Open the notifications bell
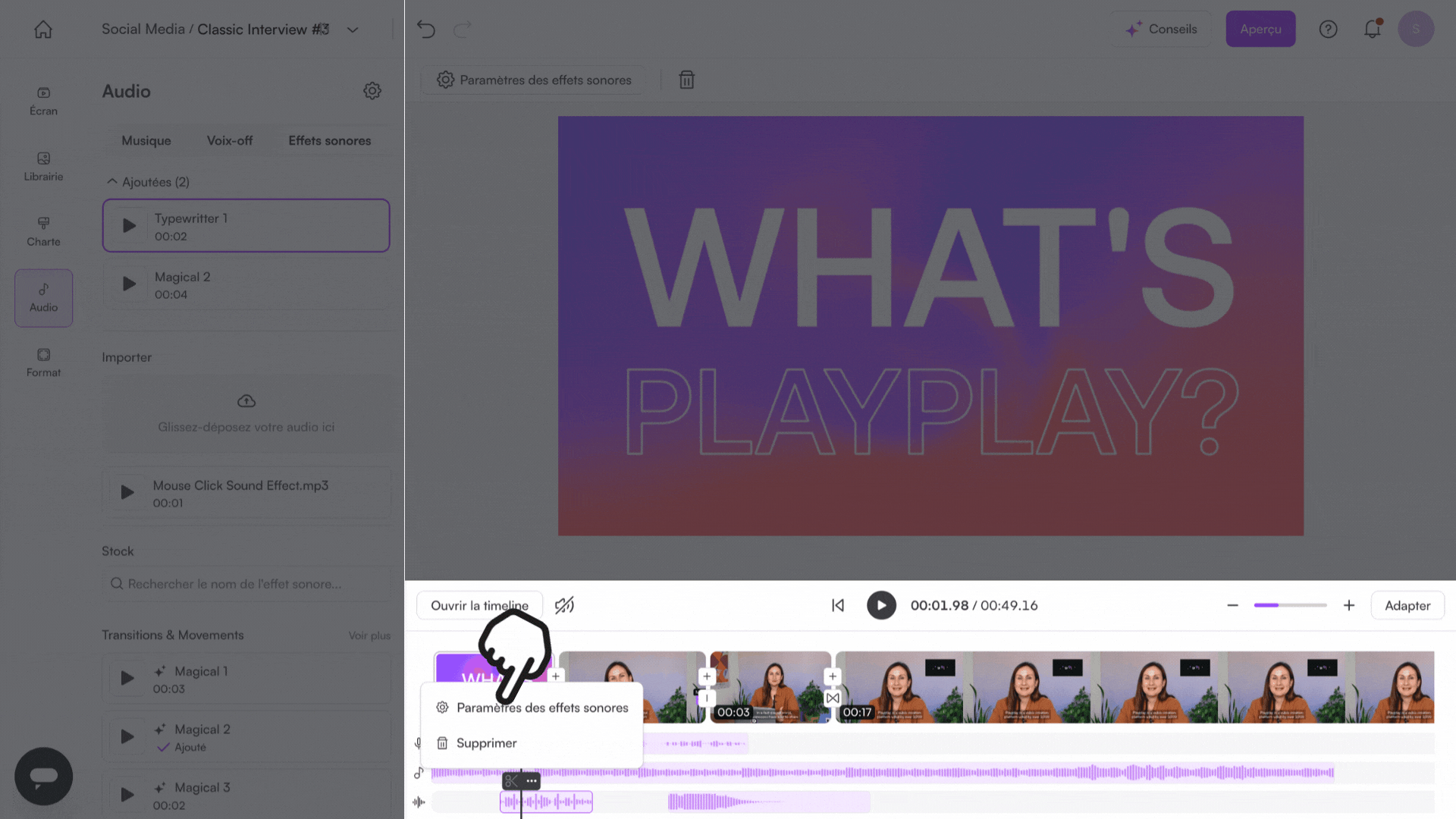Screen dimensions: 1456x819 click(x=1372, y=30)
